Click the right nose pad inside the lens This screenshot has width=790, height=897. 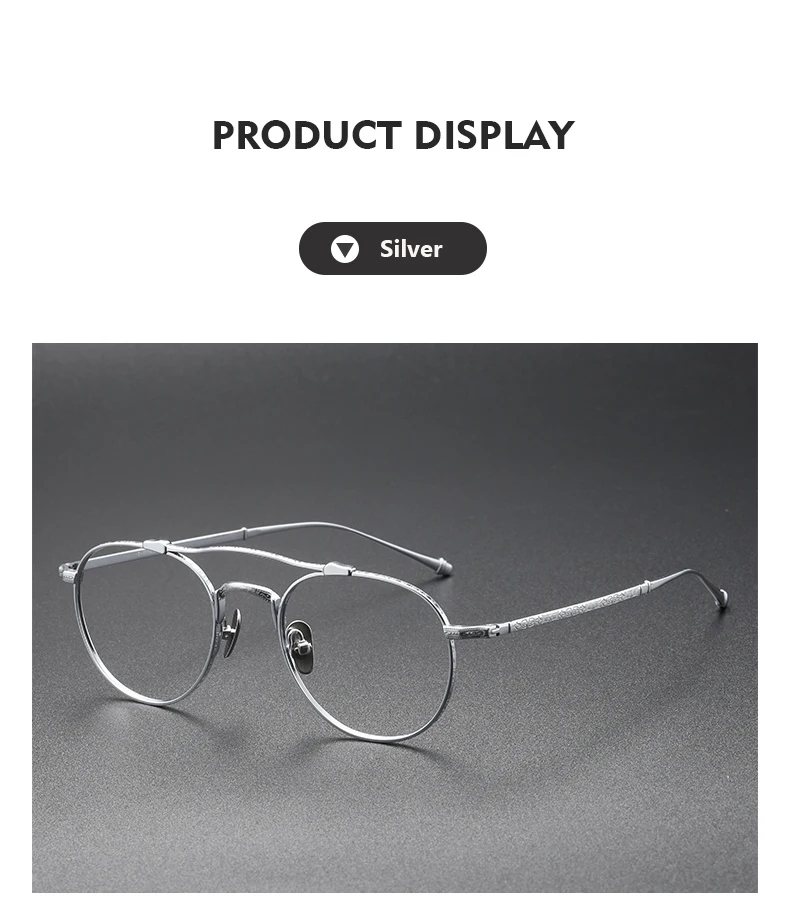coord(302,648)
